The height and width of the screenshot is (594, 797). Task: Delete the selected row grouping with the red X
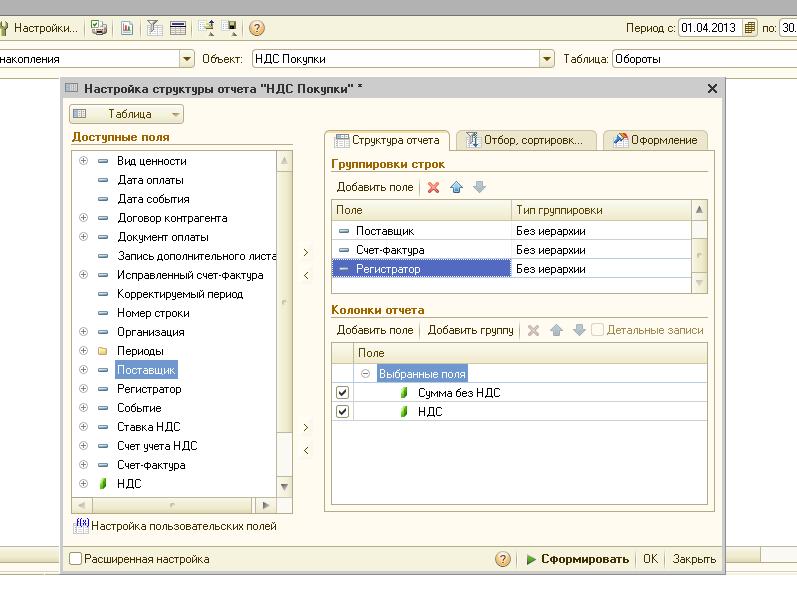point(433,187)
